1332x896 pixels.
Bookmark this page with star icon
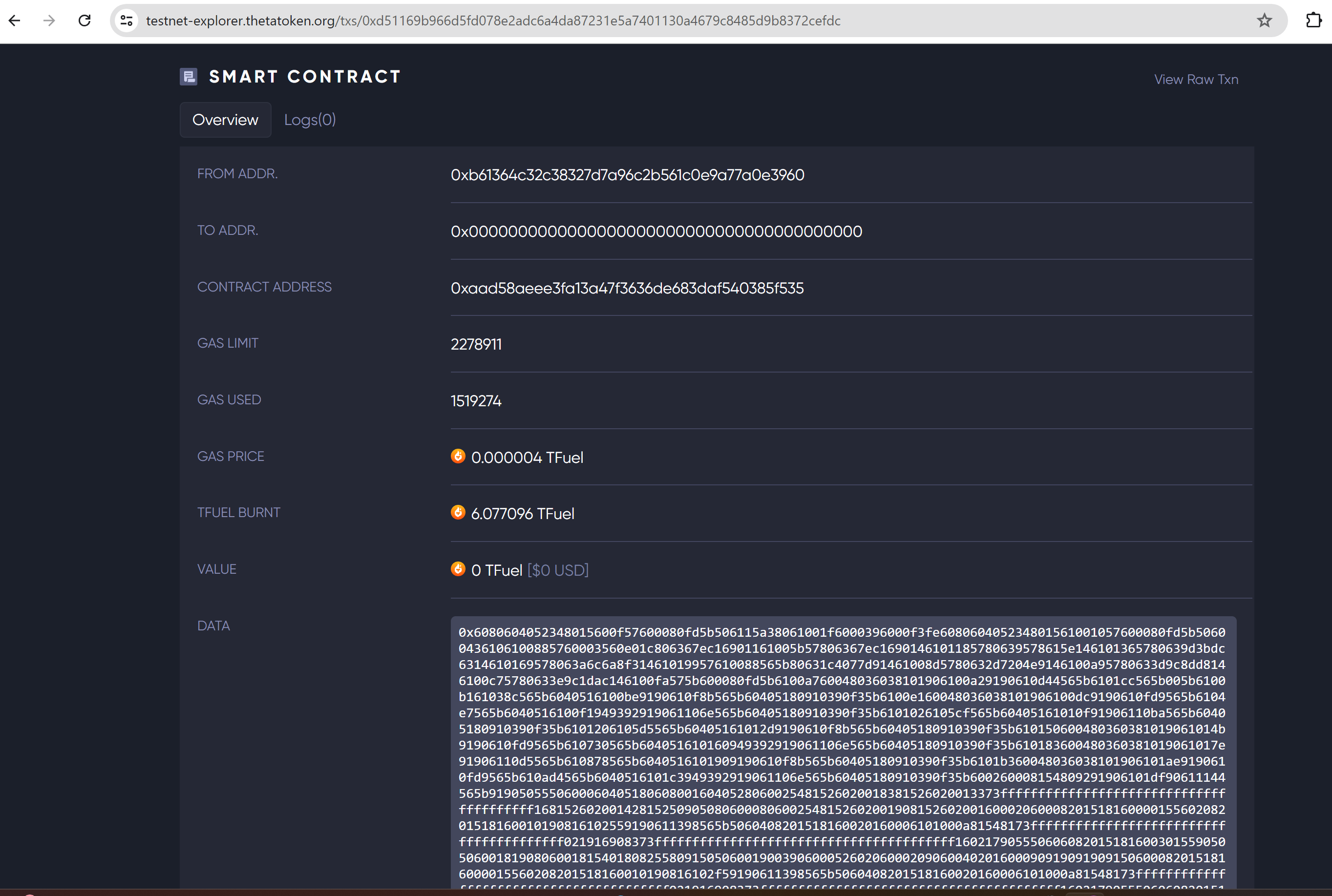click(1264, 21)
